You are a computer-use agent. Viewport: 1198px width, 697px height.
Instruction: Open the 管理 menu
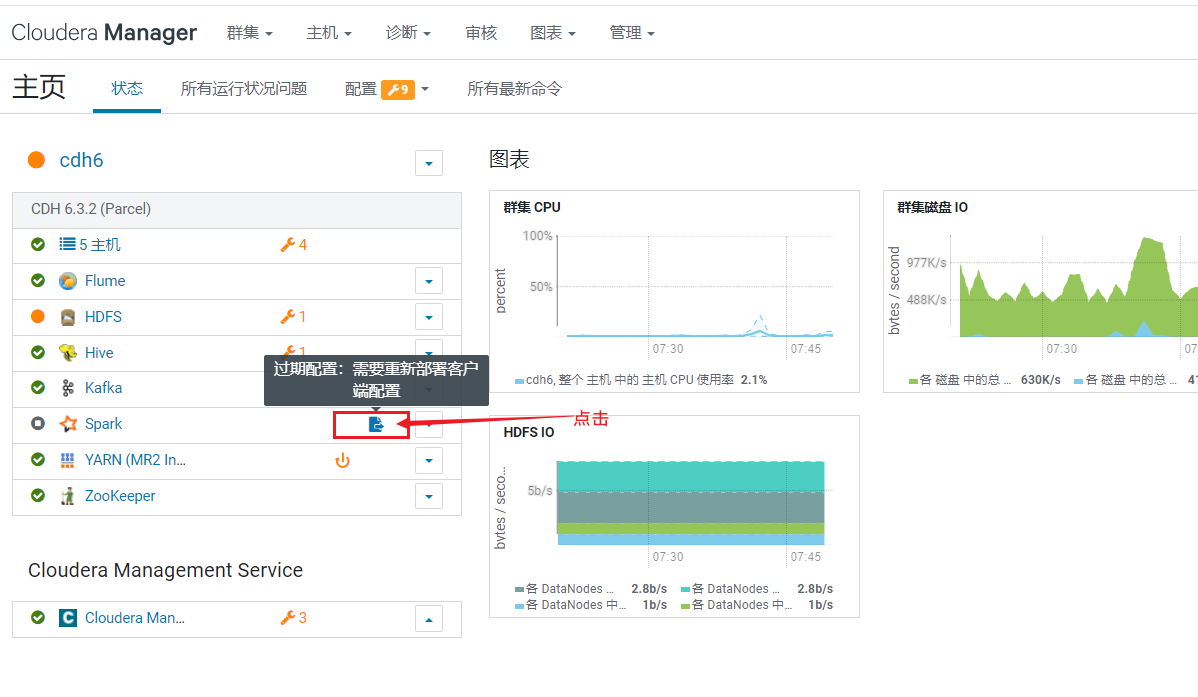coord(632,33)
